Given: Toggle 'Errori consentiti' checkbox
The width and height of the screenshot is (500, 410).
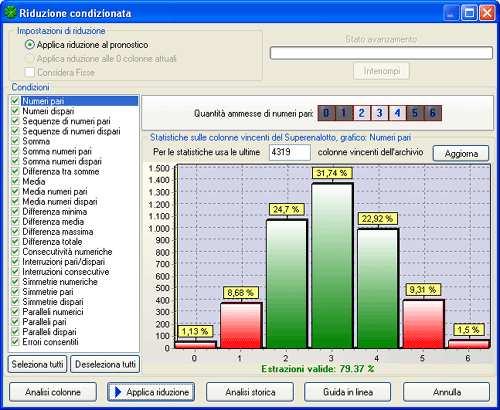Looking at the screenshot, I should [x=15, y=341].
